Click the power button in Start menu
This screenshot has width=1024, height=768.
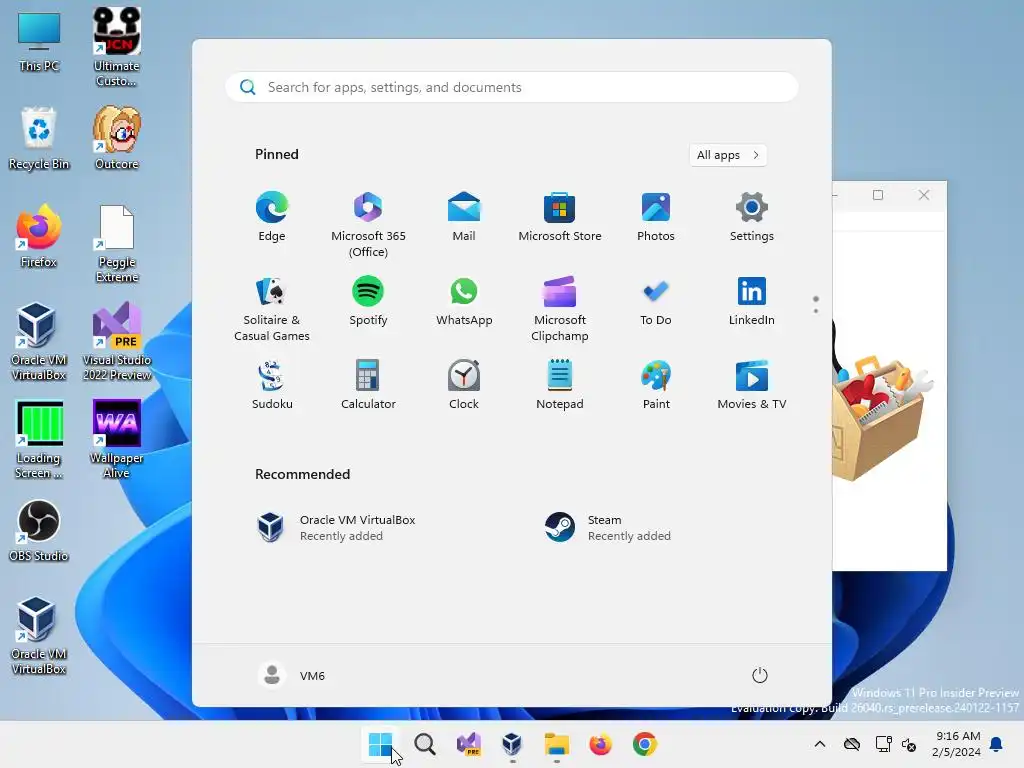tap(760, 675)
